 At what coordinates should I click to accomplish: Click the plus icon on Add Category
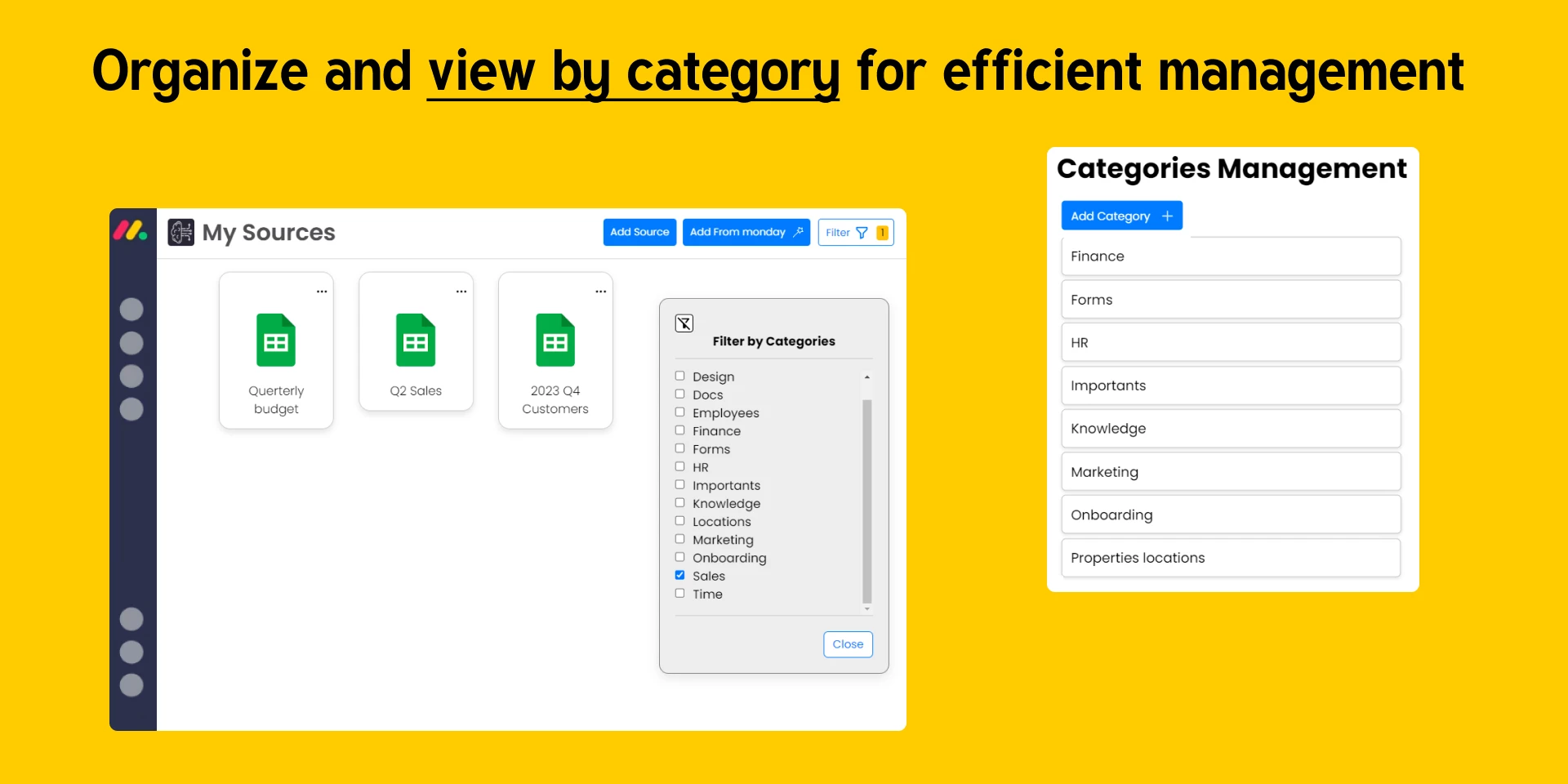tap(1167, 216)
